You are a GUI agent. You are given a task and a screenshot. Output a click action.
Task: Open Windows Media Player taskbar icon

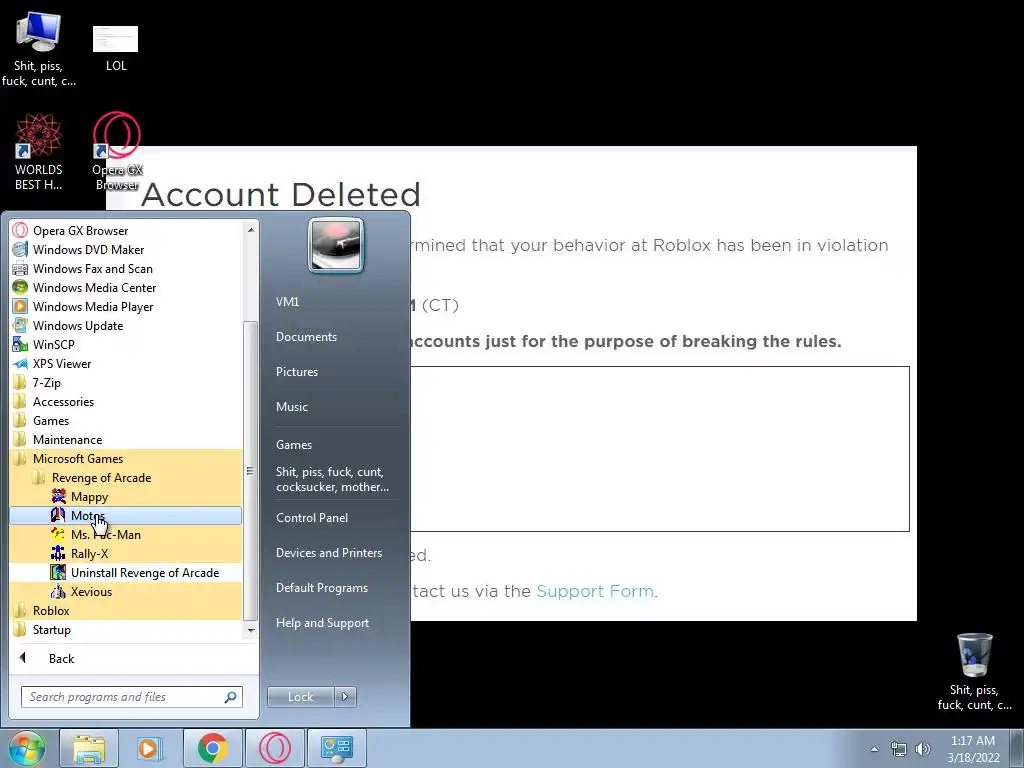(150, 748)
